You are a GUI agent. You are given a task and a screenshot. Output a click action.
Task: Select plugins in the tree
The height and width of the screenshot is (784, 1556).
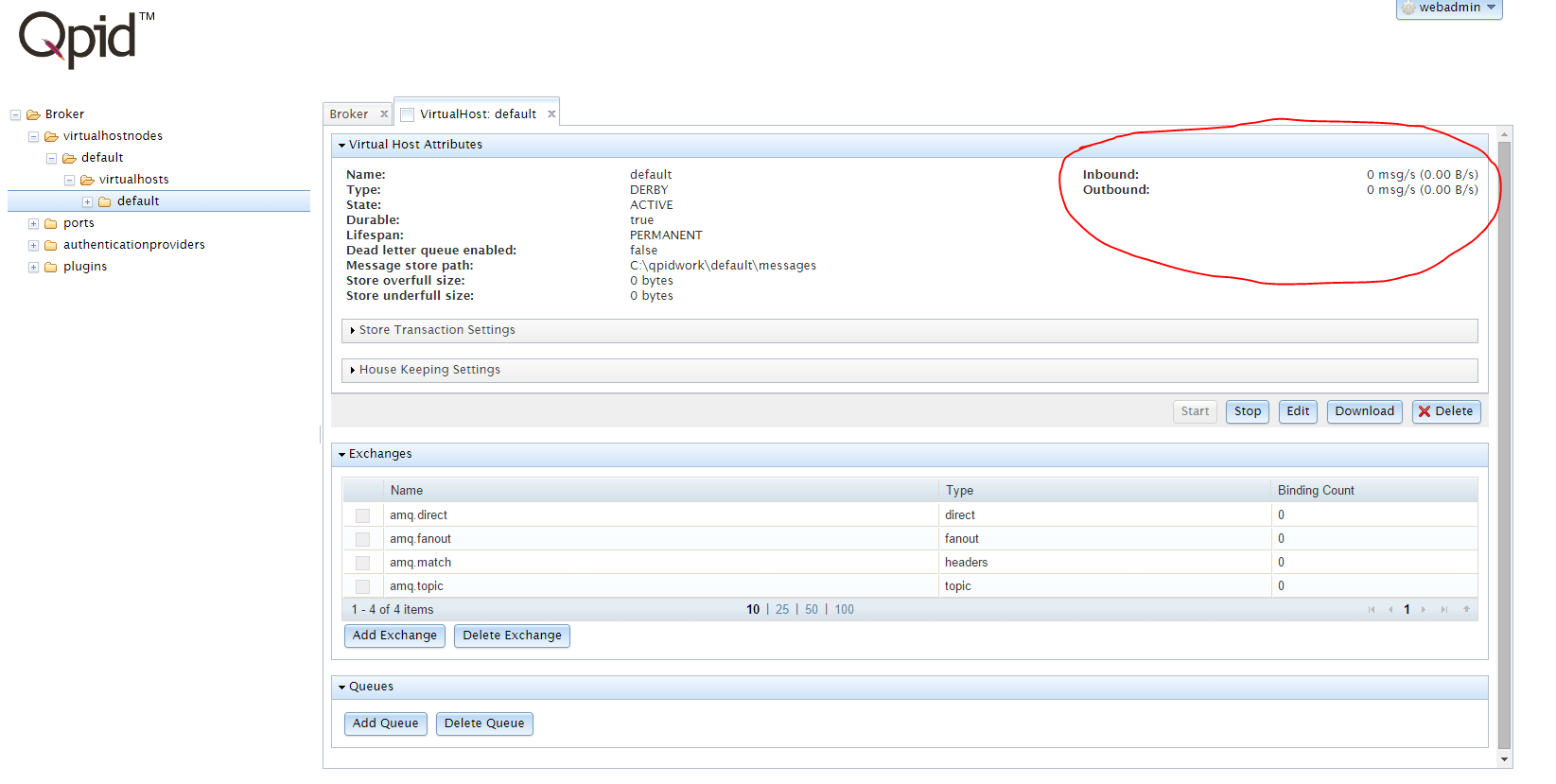pyautogui.click(x=85, y=267)
